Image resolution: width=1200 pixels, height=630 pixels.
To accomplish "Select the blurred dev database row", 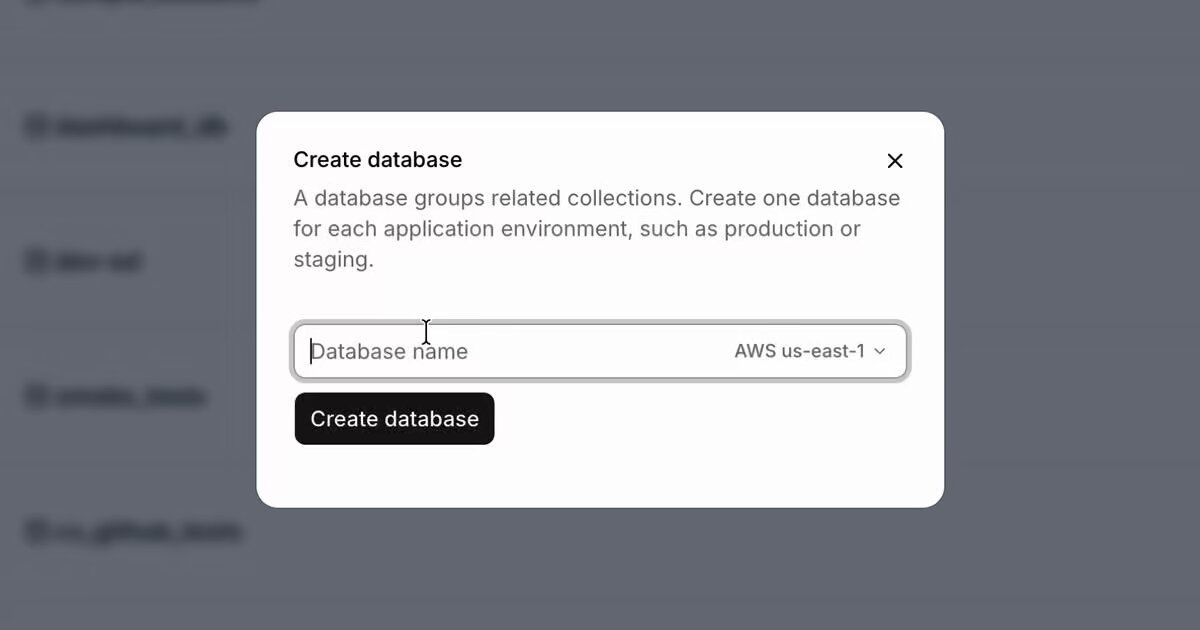I will tap(84, 262).
